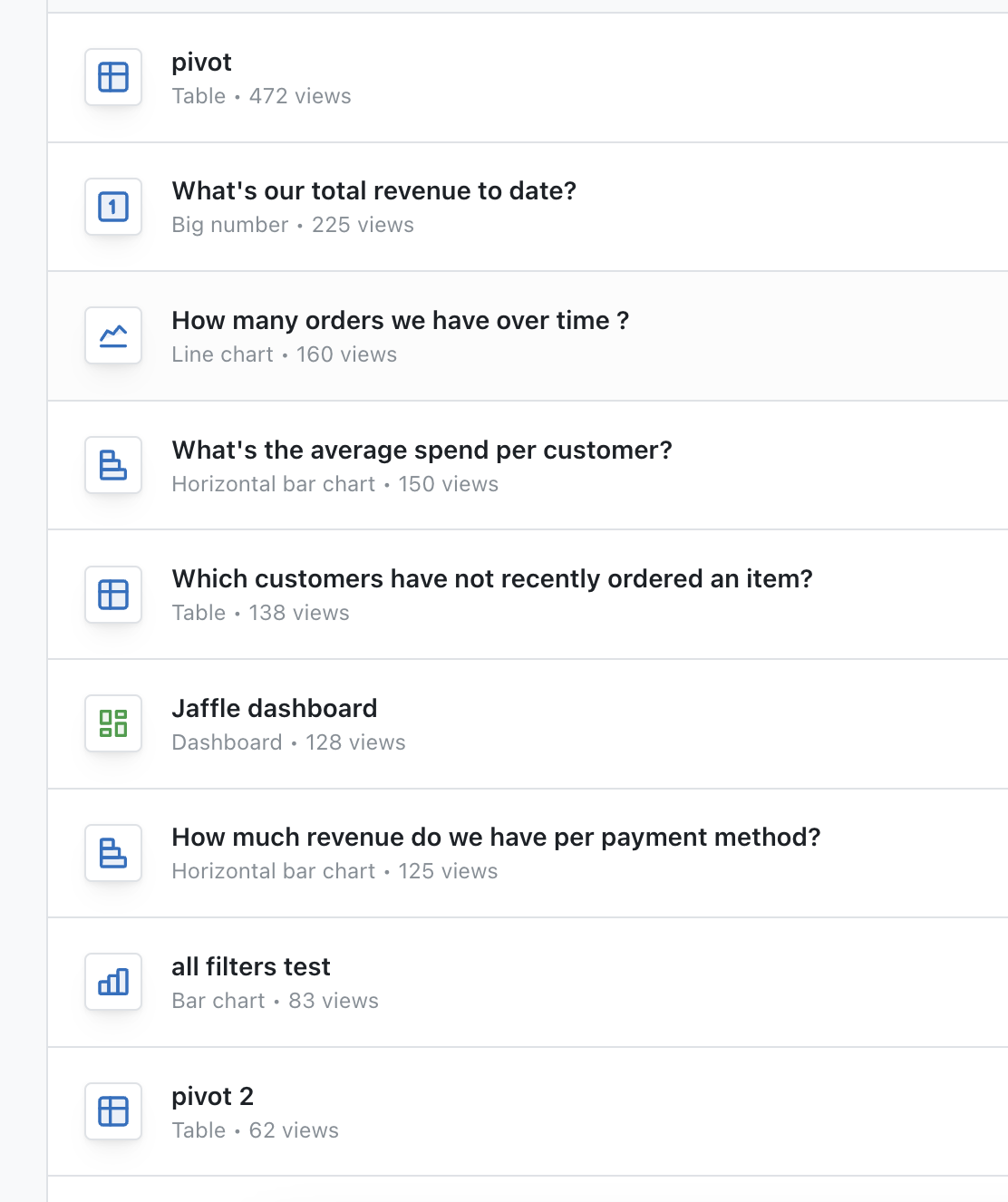This screenshot has width=1008, height=1202.
Task: Click the line chart icon for orders over time
Action: point(113,335)
